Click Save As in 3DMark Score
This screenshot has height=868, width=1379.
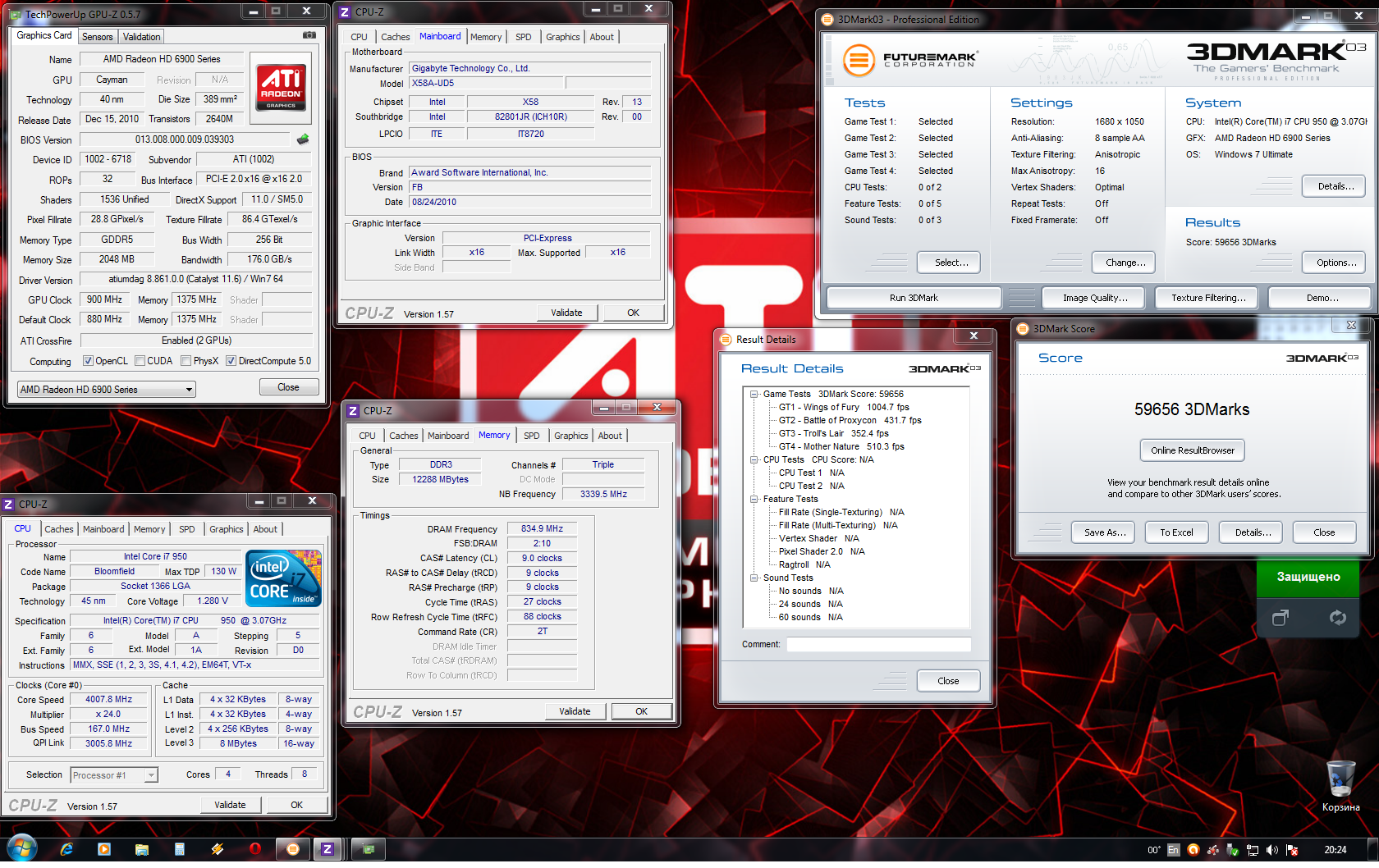[x=1103, y=532]
